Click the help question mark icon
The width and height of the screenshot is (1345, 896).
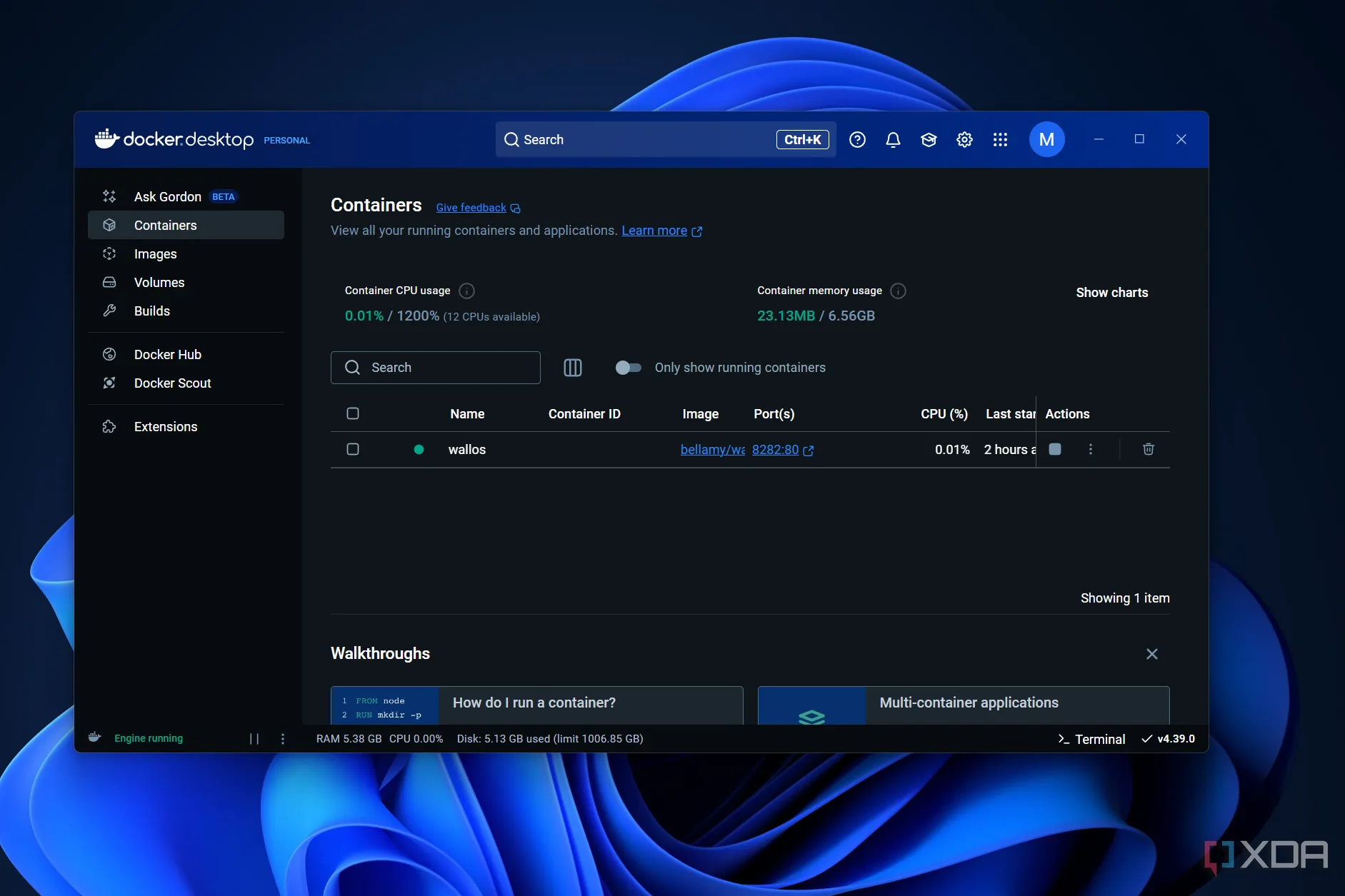[x=857, y=140]
